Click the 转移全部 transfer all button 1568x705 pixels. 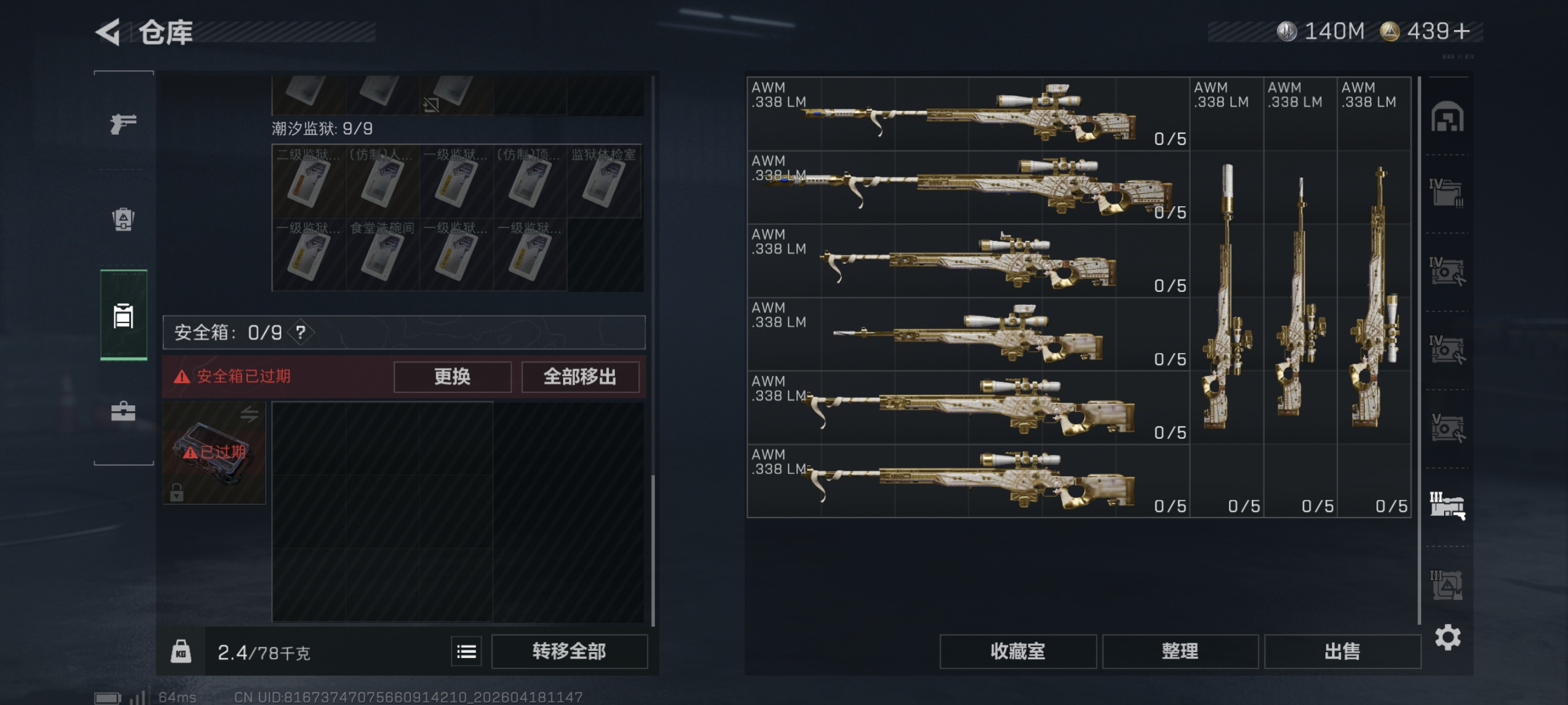[569, 652]
